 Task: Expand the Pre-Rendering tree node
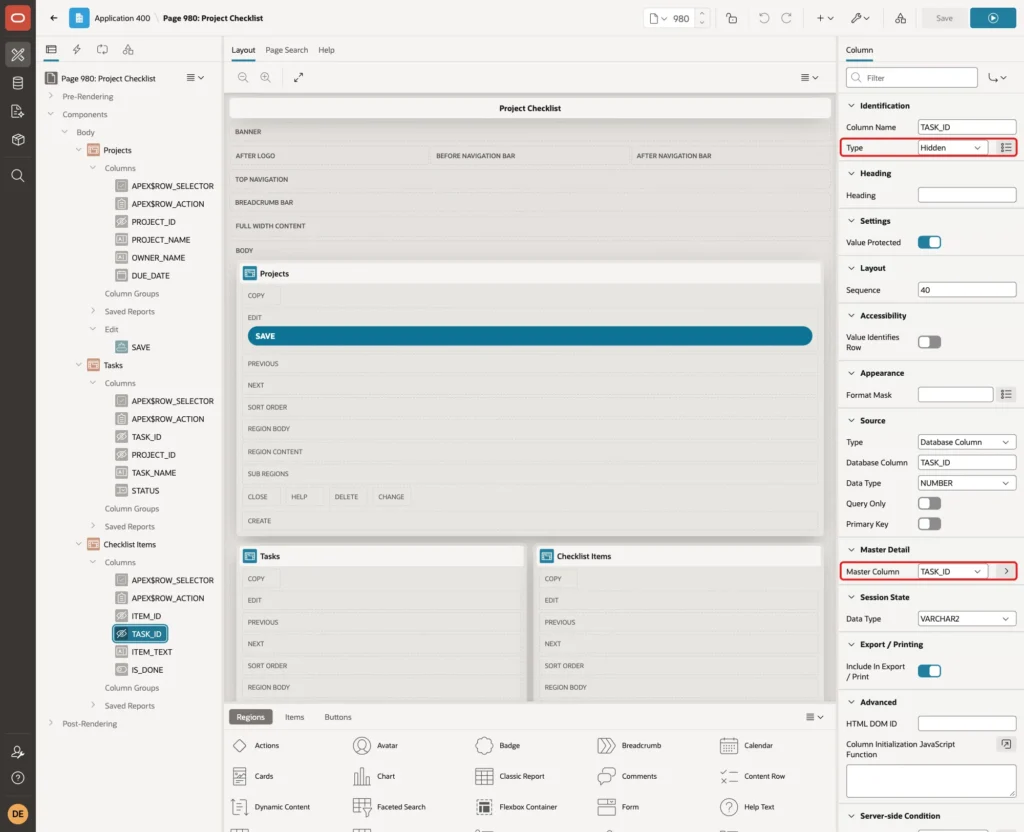(51, 96)
